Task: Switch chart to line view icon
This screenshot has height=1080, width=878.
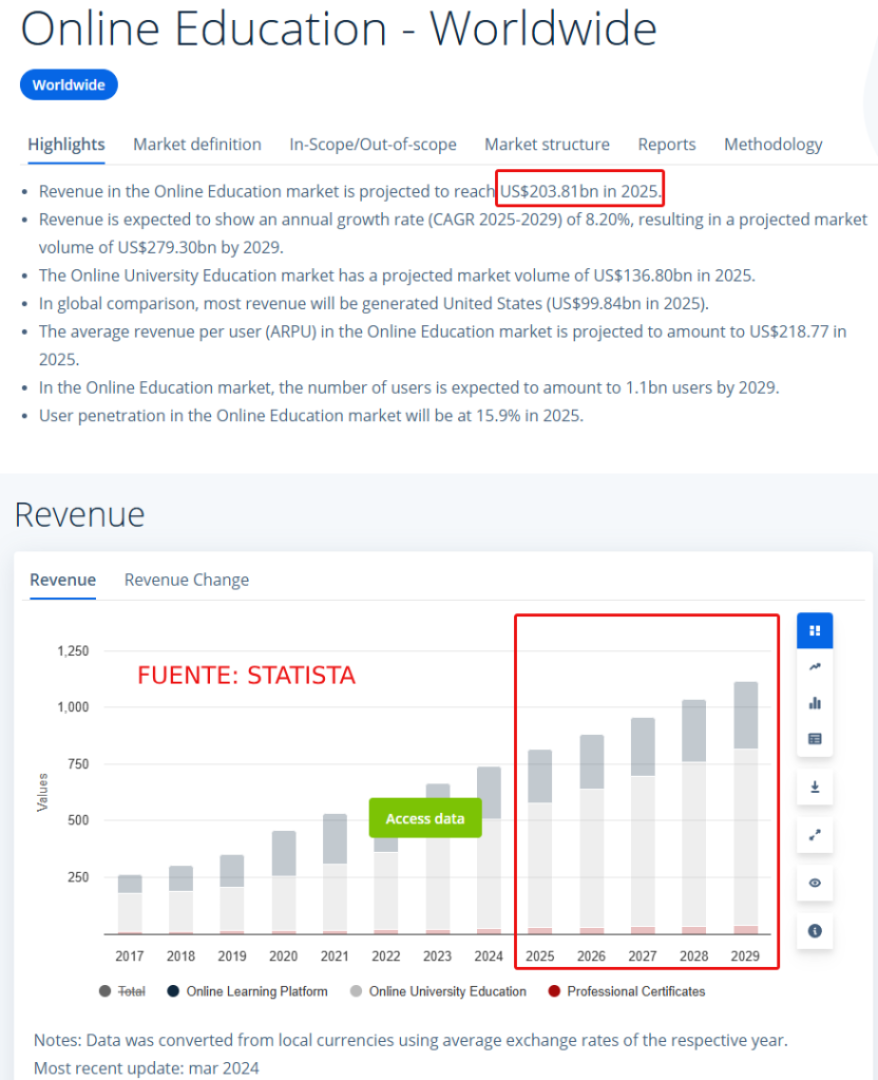Action: pyautogui.click(x=815, y=667)
